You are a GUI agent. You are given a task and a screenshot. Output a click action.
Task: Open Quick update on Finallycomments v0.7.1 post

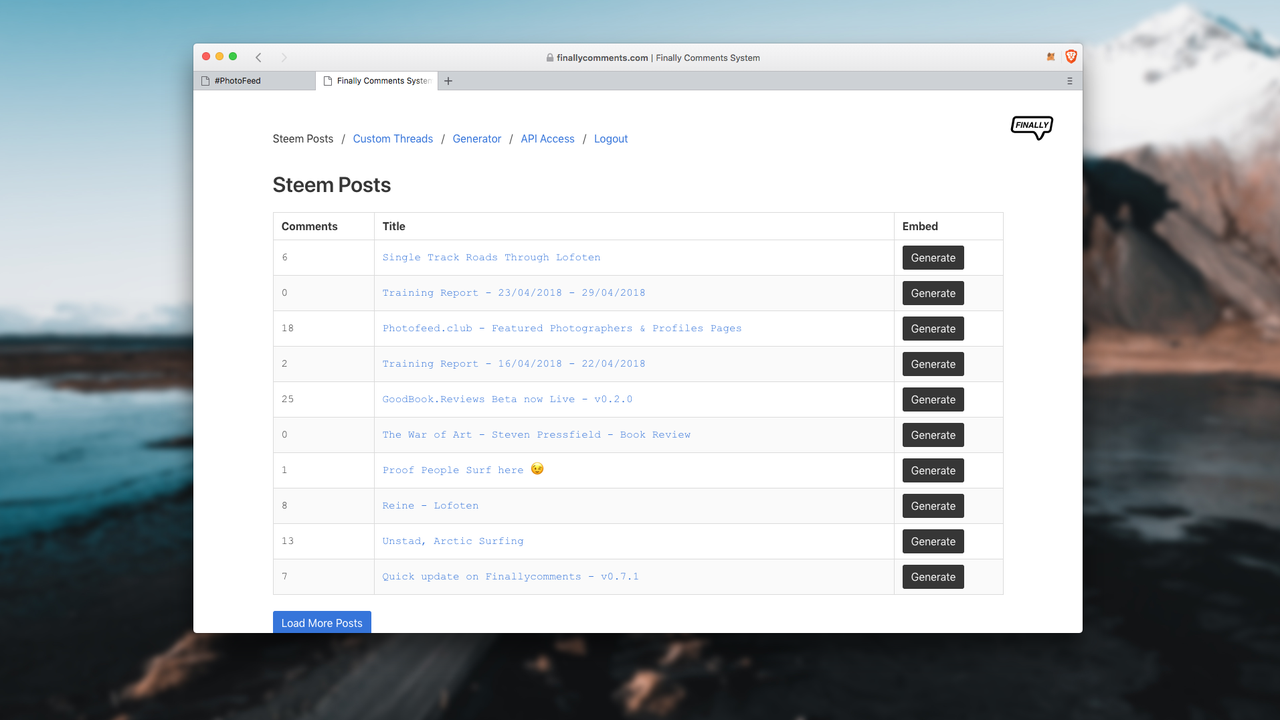pyautogui.click(x=510, y=577)
